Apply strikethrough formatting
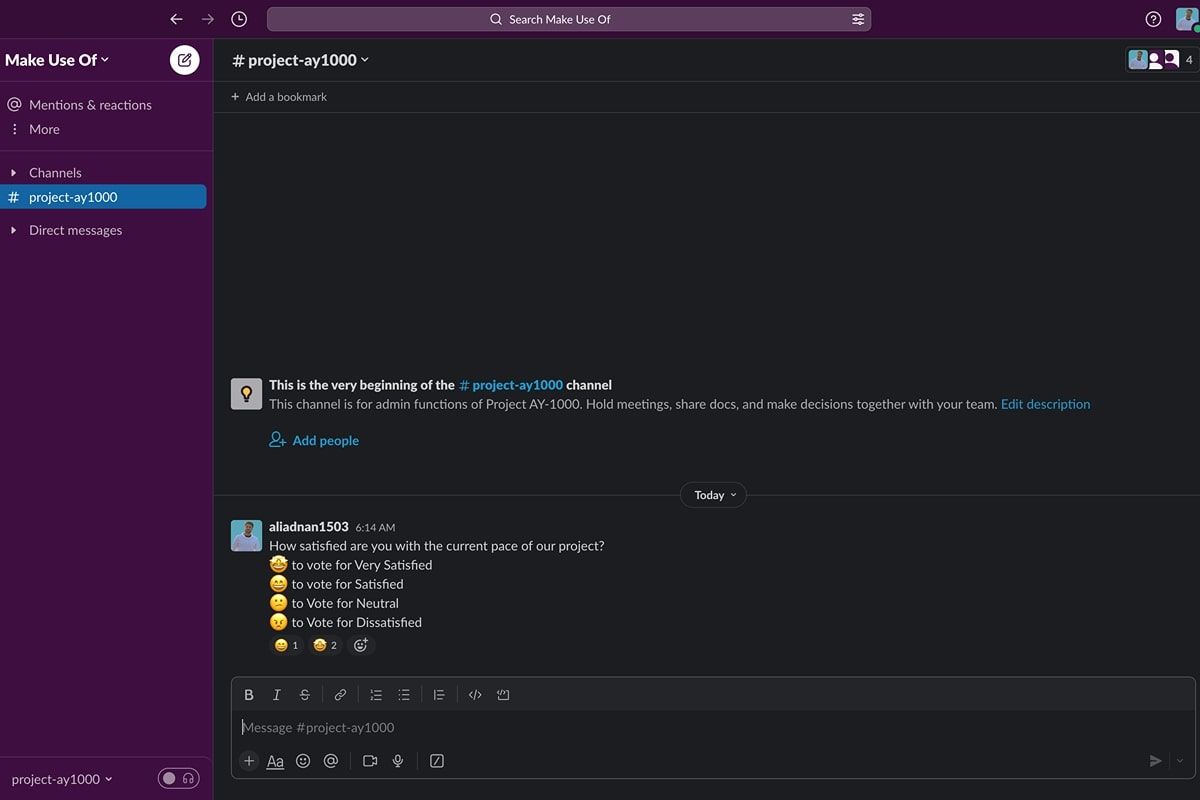Image resolution: width=1200 pixels, height=800 pixels. [305, 695]
